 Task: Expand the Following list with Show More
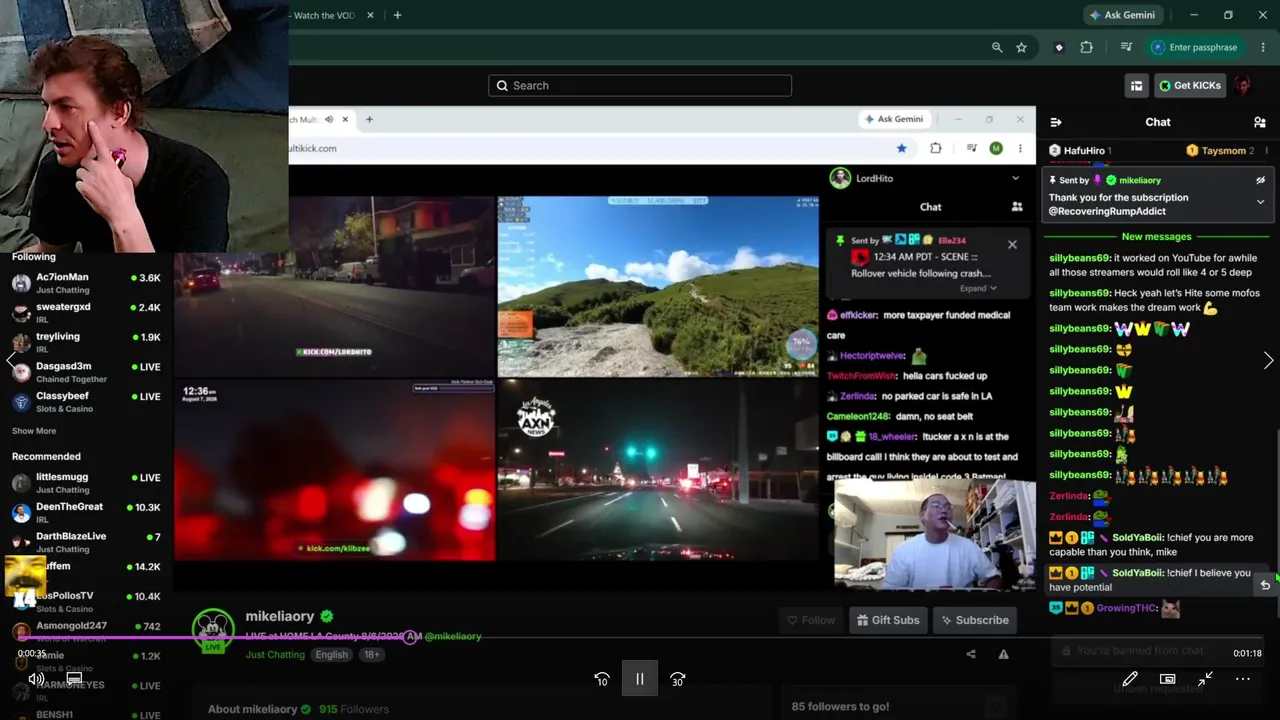click(x=34, y=431)
